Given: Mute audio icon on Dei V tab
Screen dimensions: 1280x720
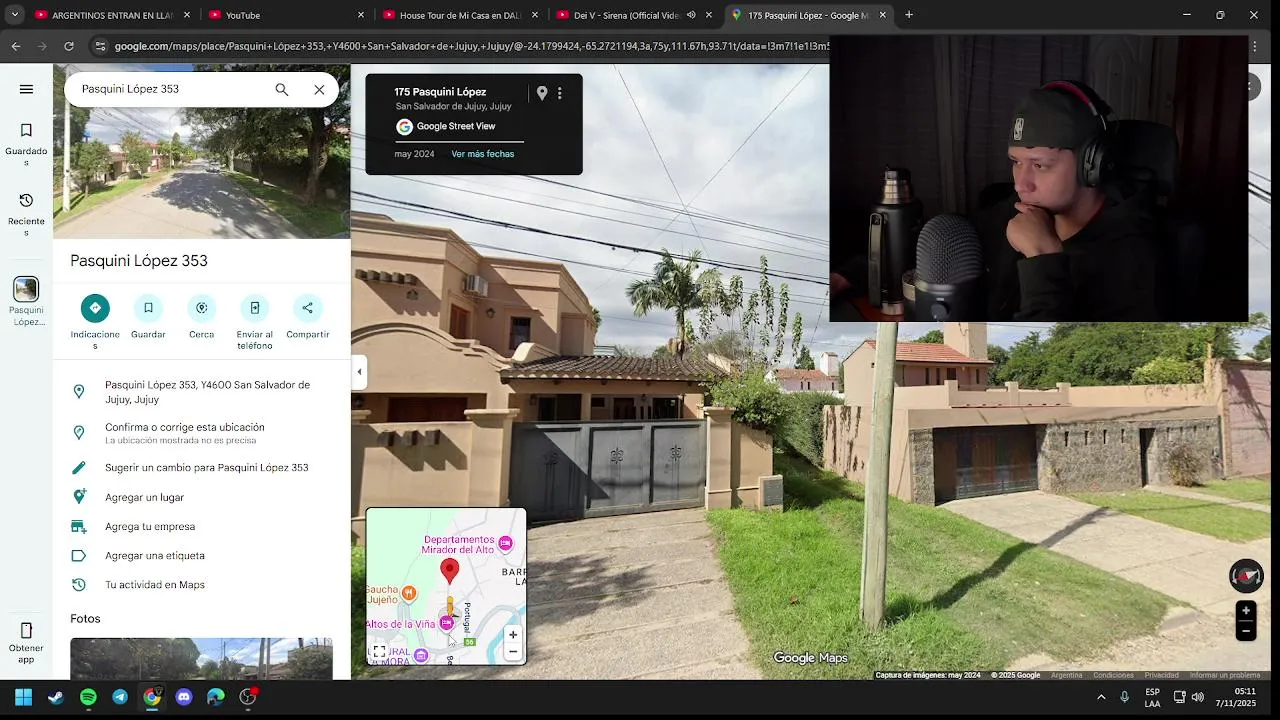Looking at the screenshot, I should tap(691, 15).
